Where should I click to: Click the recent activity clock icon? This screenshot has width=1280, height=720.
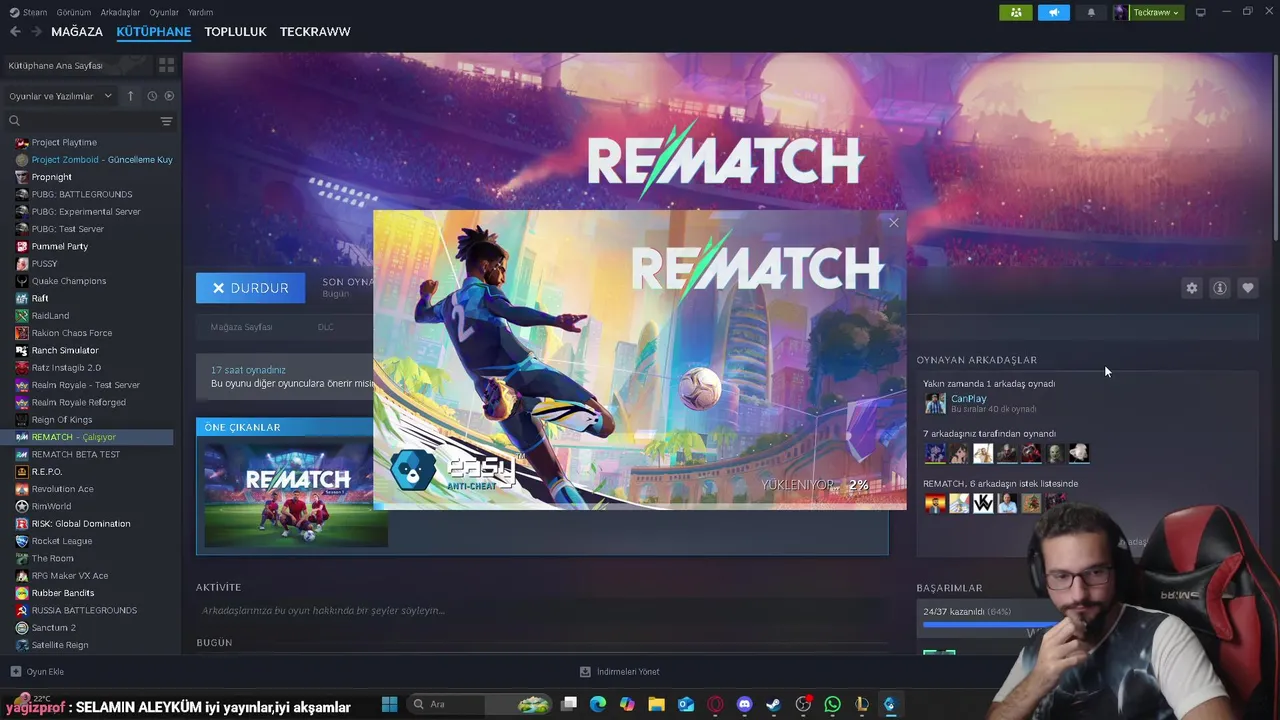[152, 96]
